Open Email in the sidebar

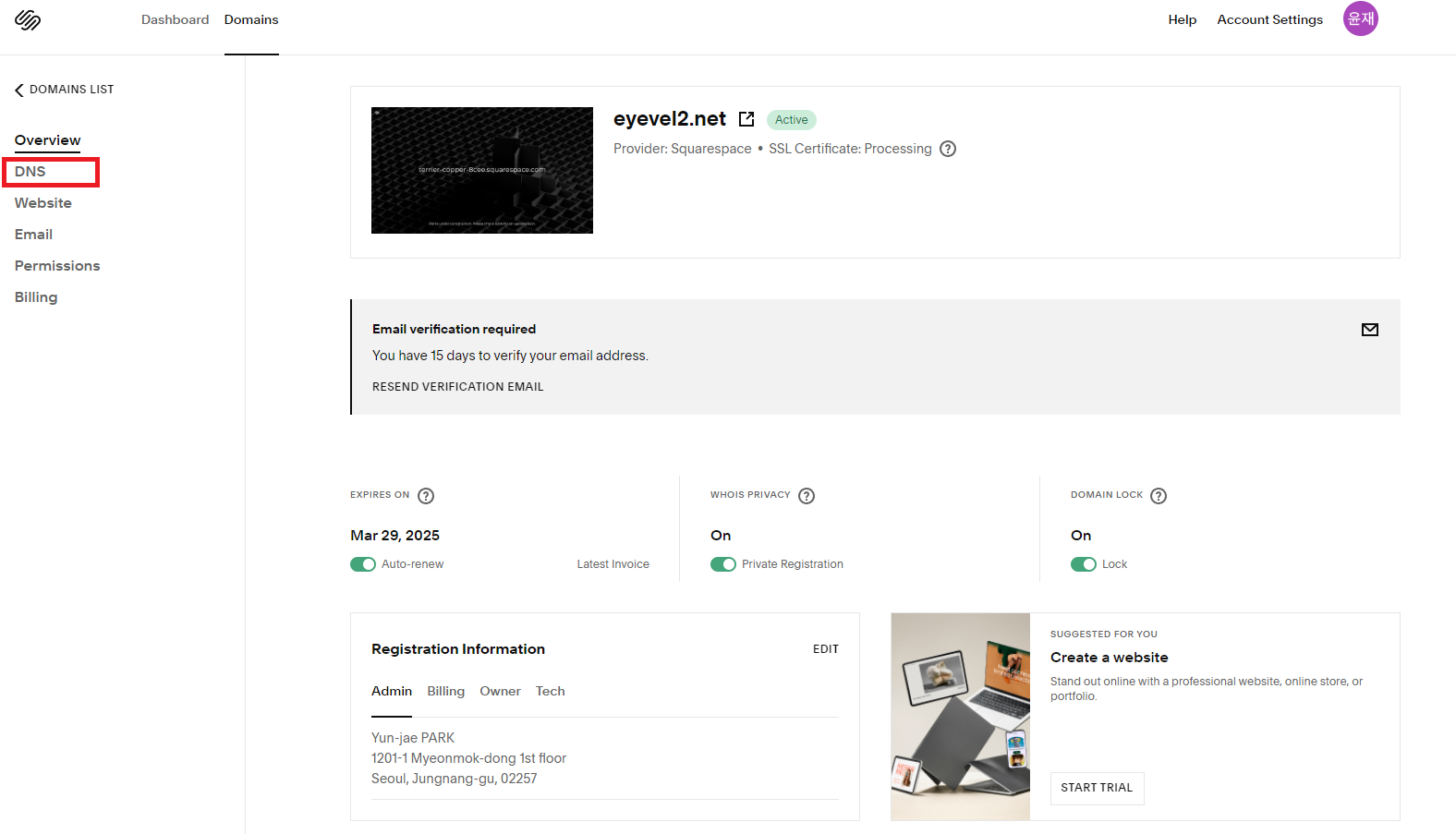coord(34,235)
